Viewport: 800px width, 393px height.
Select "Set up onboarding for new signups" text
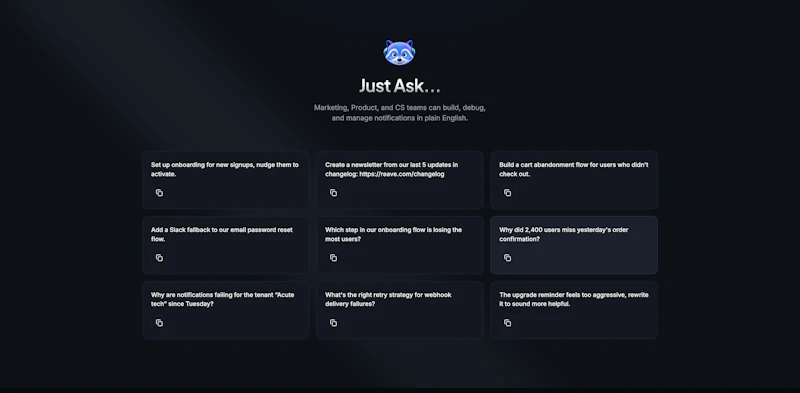point(202,165)
